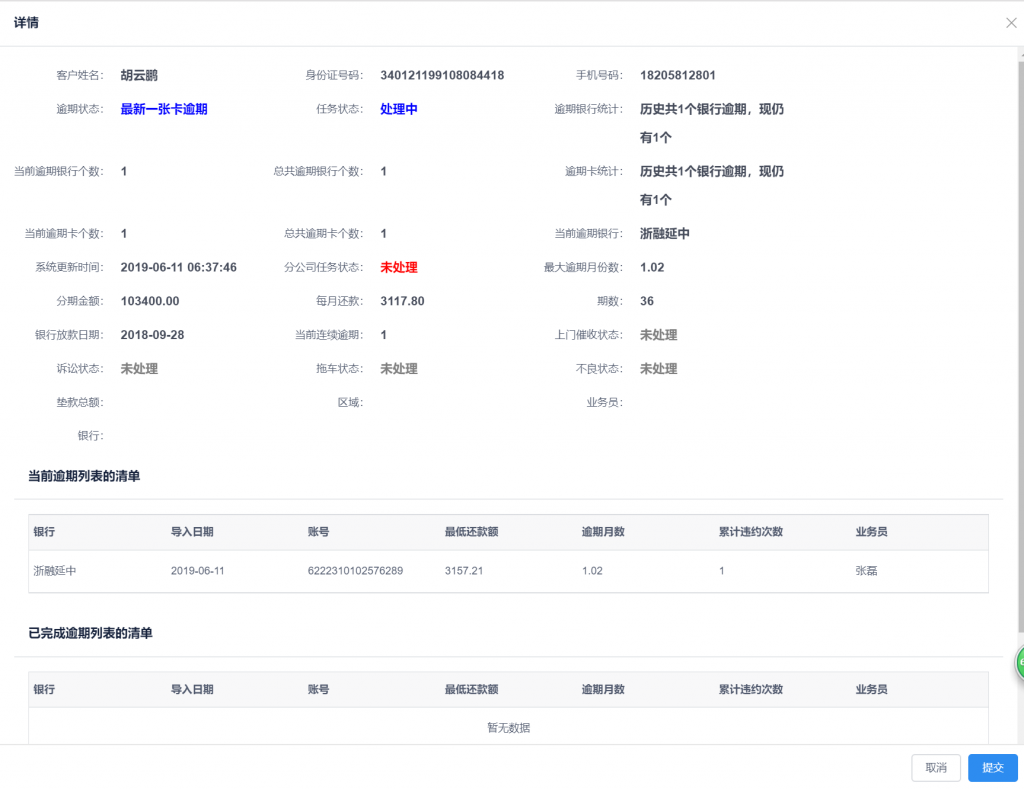Click the 提交 button
Screen dimensions: 1024x789
point(993,767)
